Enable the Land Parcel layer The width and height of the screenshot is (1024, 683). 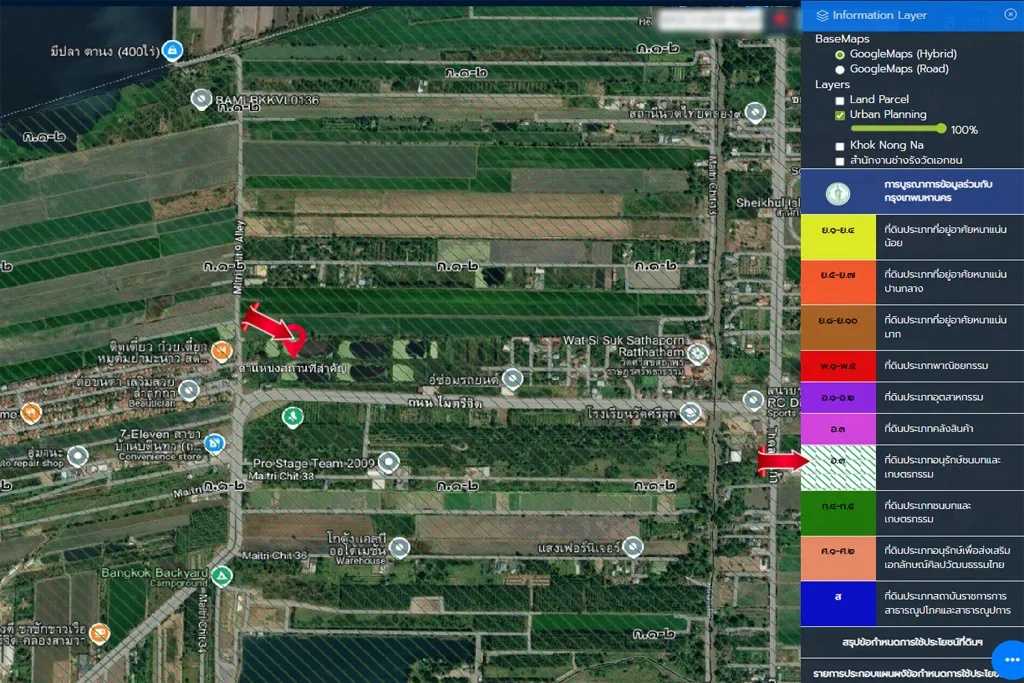840,100
